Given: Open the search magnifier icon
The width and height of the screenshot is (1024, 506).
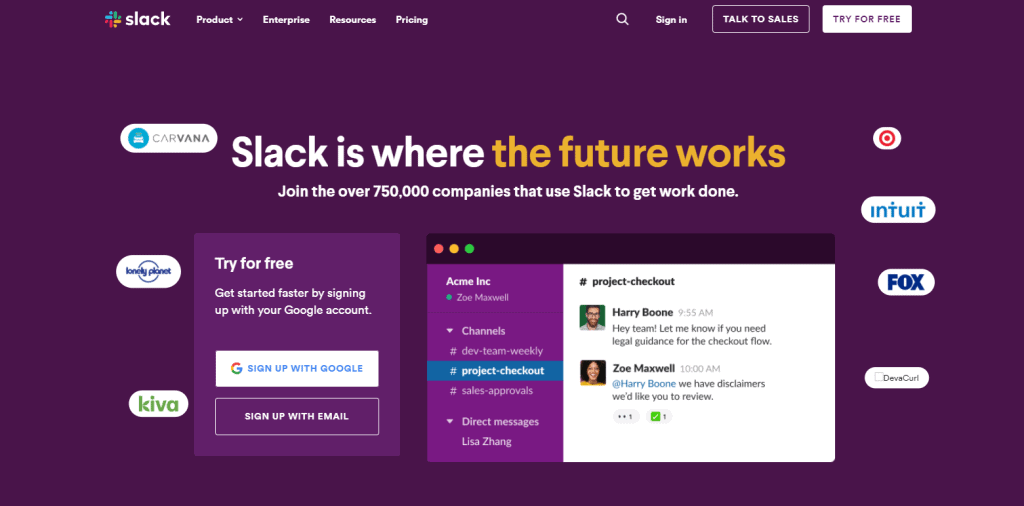Looking at the screenshot, I should (622, 20).
